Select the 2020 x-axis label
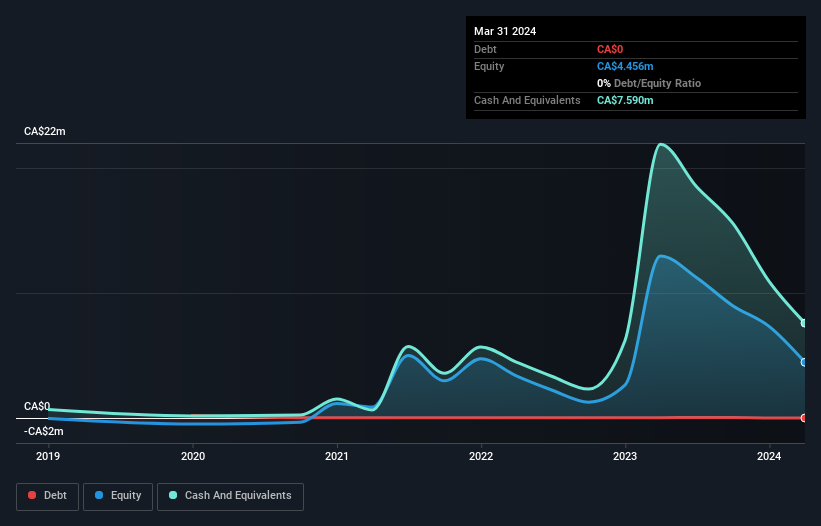Viewport: 821px width, 526px height. click(x=193, y=456)
